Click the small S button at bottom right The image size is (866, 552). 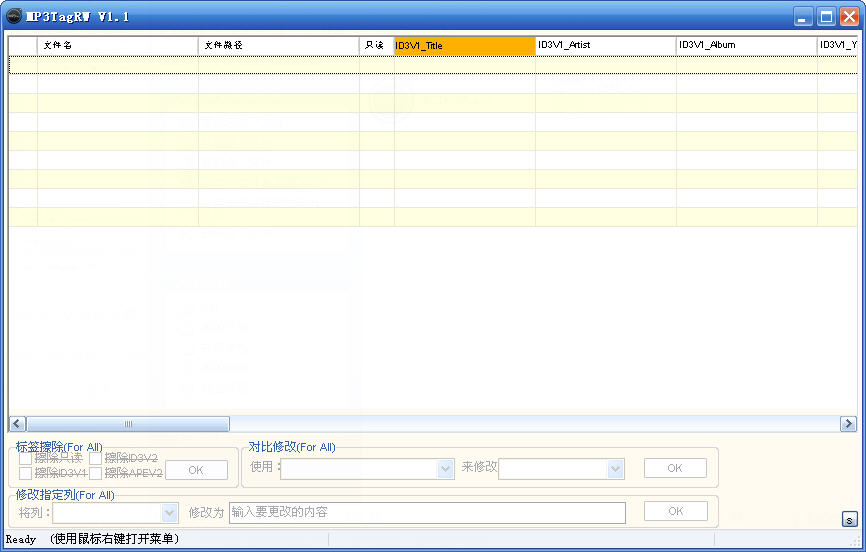tap(849, 519)
